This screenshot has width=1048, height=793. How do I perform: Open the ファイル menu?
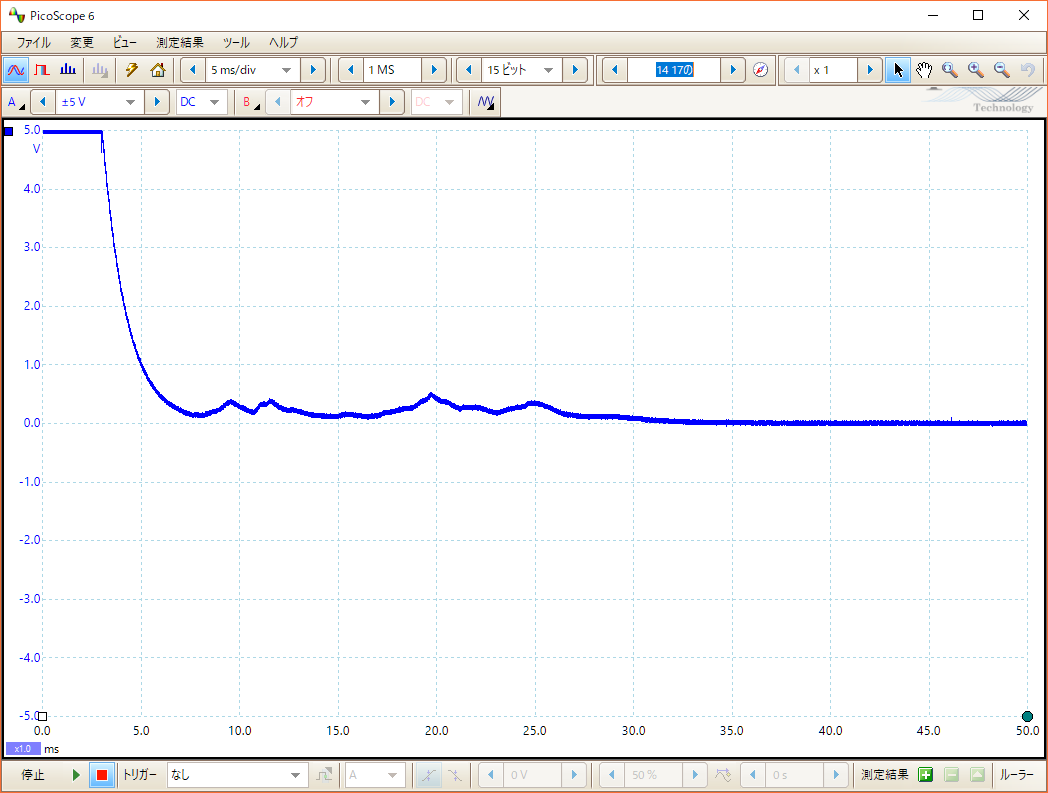click(x=33, y=43)
